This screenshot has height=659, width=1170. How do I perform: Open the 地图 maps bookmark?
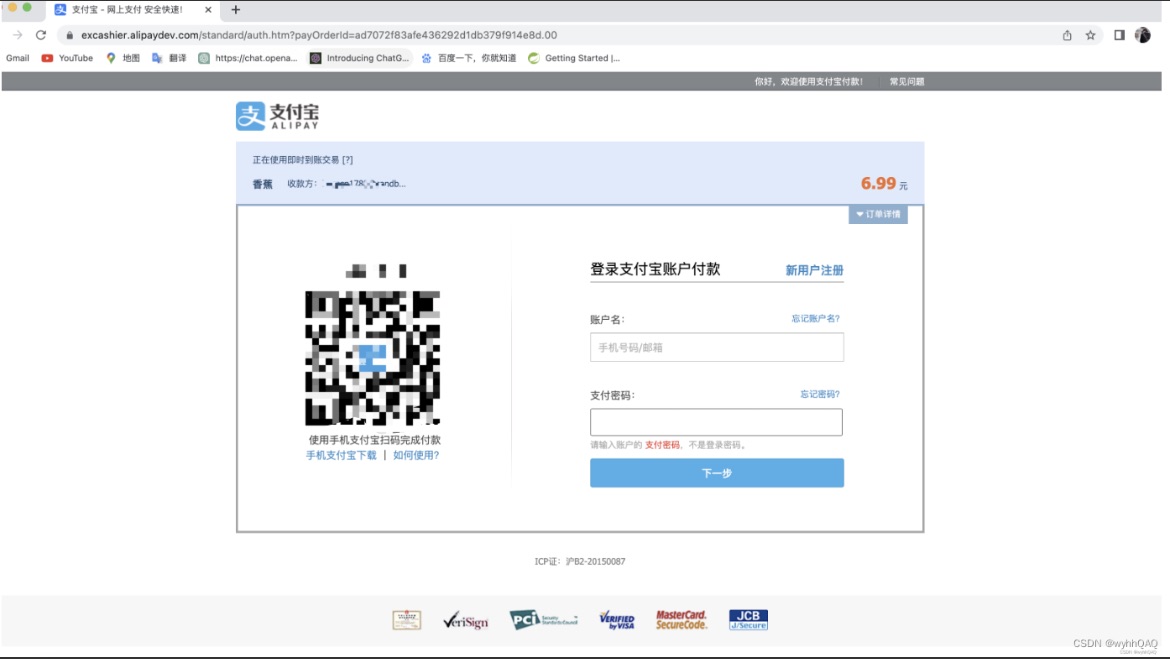(x=123, y=58)
